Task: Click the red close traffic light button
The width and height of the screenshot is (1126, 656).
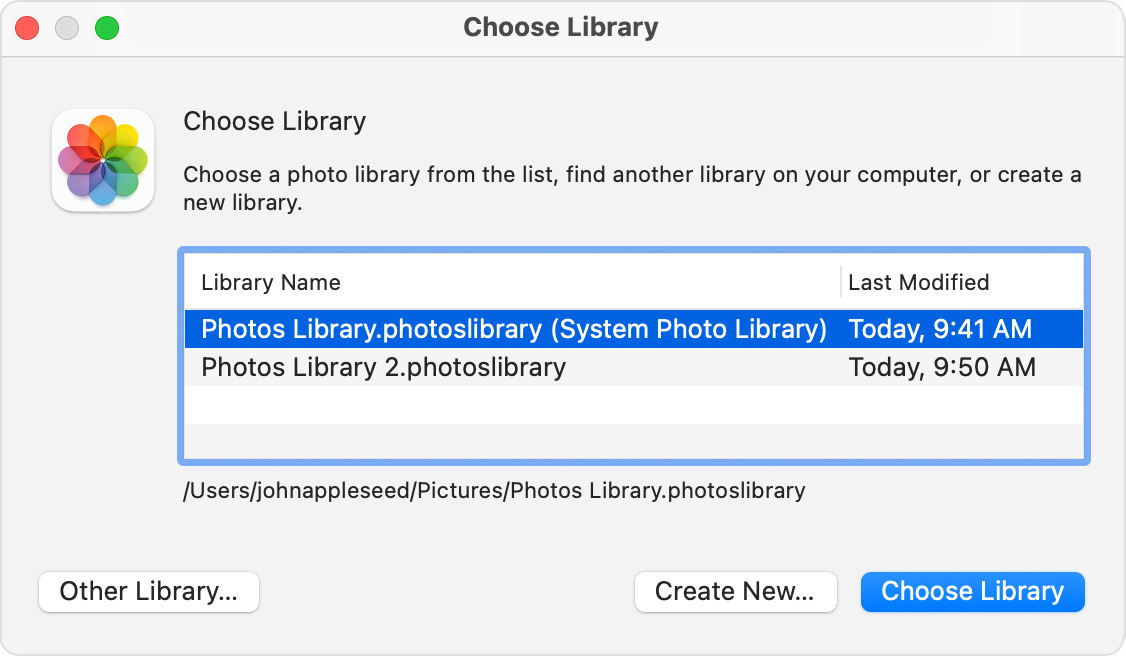Action: (x=27, y=28)
